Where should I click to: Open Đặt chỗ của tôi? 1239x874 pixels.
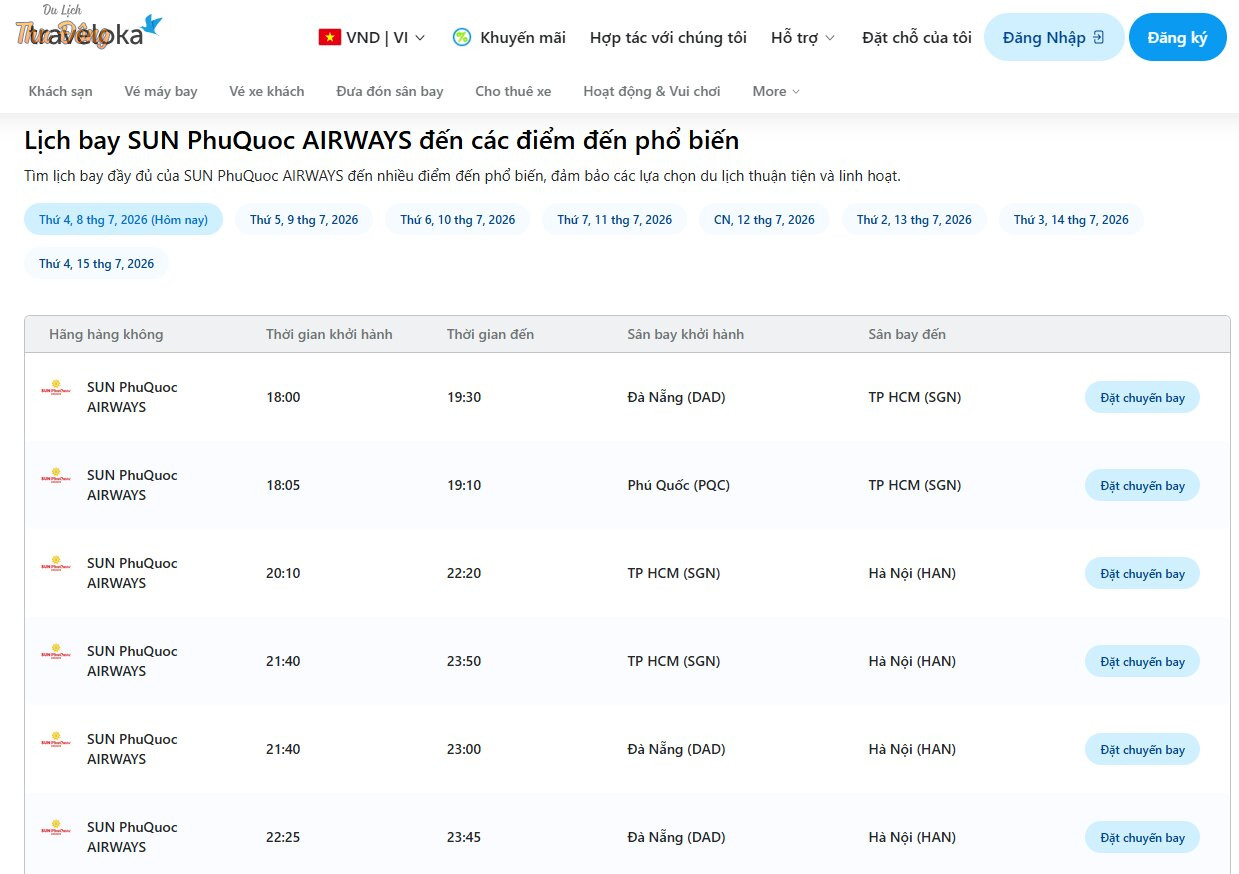[917, 37]
